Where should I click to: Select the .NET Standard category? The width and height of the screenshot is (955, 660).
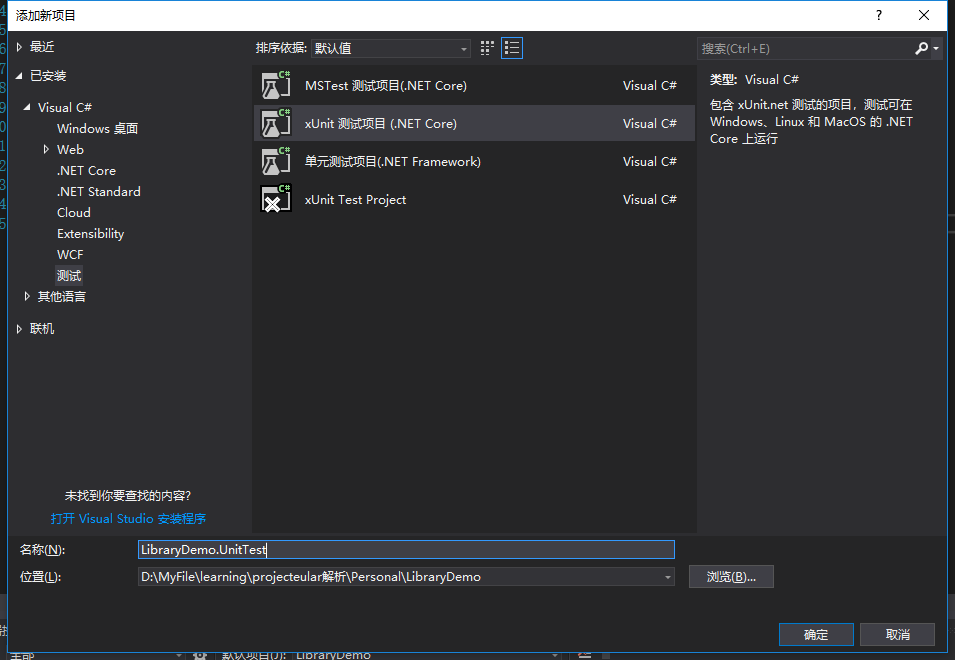[x=99, y=191]
